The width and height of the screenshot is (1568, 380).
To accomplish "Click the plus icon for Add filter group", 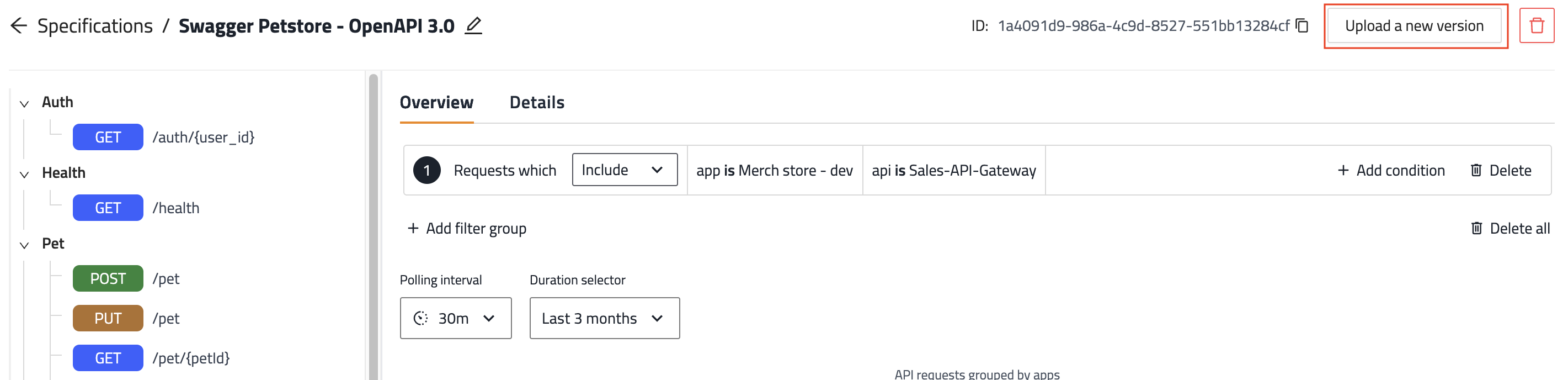I will 413,228.
